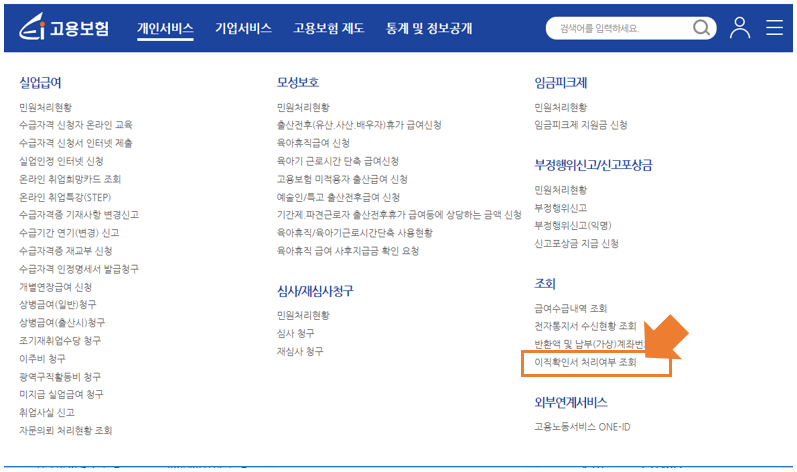Viewport: 797px width, 472px height.
Task: Open 취업사실 신고
Action: coord(47,413)
